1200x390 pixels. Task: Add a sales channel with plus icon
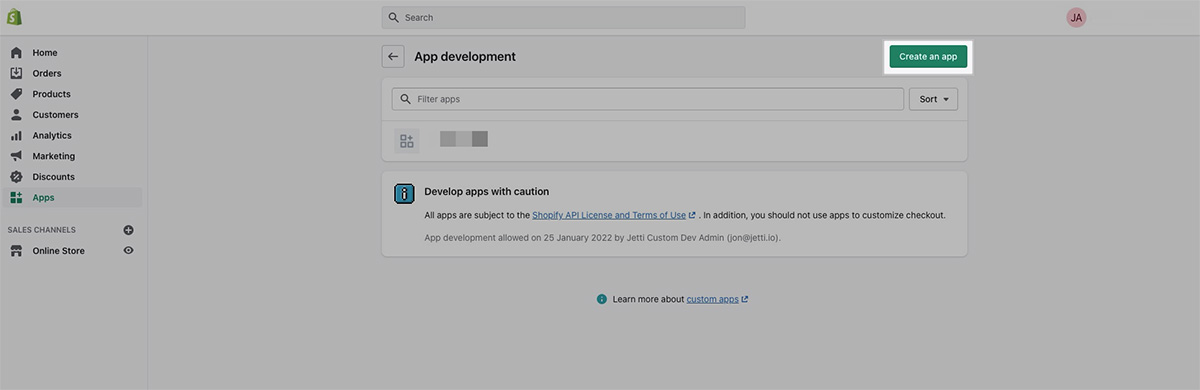128,230
